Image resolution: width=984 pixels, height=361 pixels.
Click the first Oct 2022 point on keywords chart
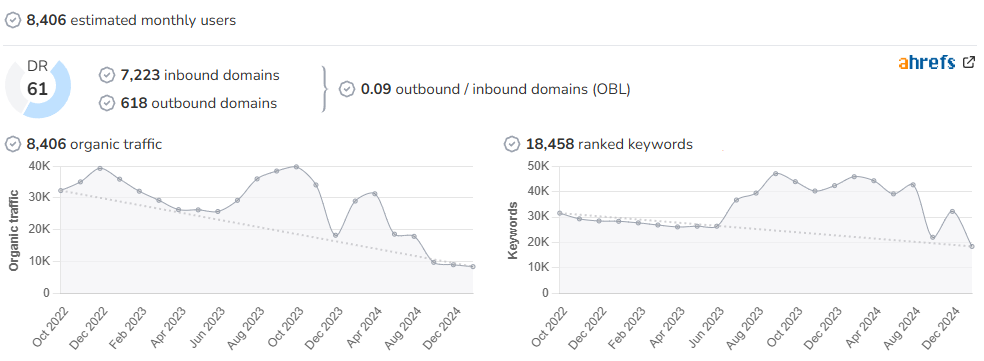(x=559, y=213)
